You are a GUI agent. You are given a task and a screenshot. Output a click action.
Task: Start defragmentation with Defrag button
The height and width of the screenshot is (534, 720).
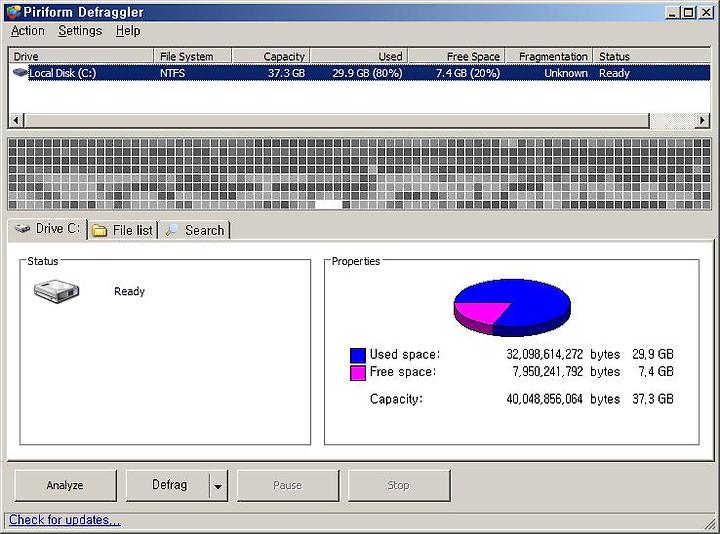point(168,485)
